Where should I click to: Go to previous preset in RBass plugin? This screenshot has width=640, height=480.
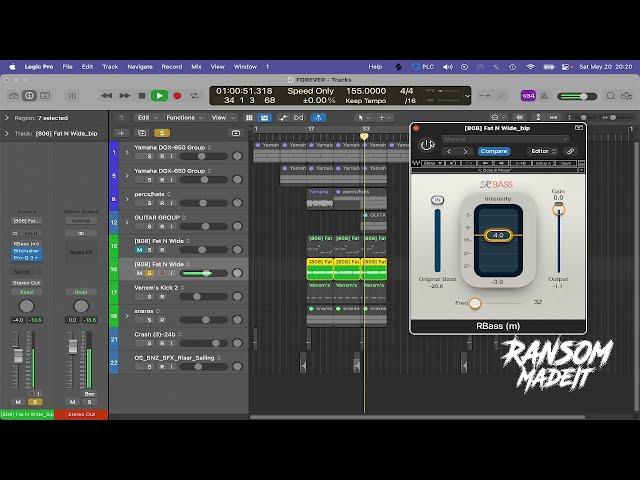(449, 151)
